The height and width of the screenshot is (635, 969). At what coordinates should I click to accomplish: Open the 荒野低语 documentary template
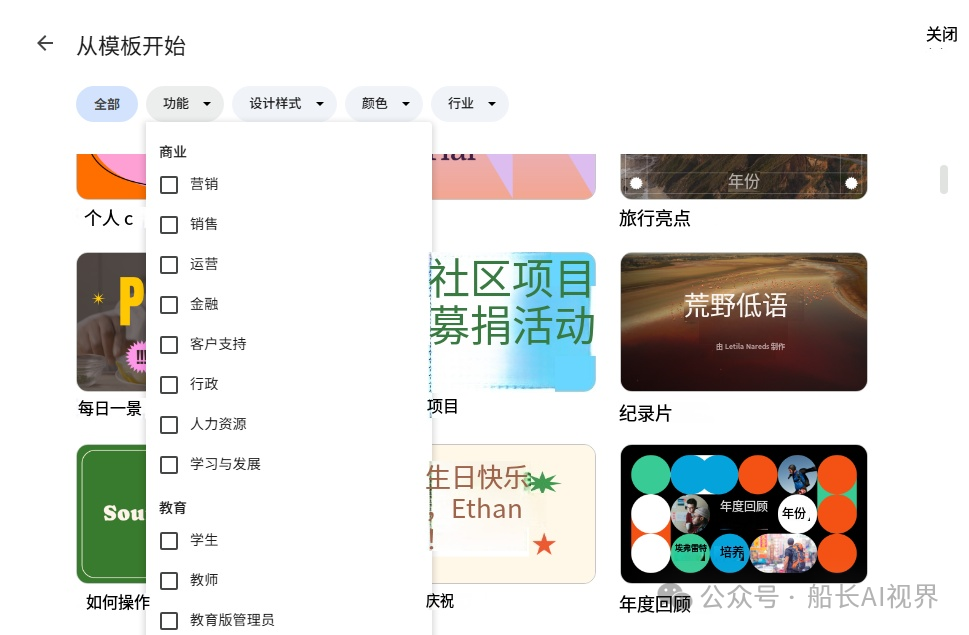click(x=743, y=322)
